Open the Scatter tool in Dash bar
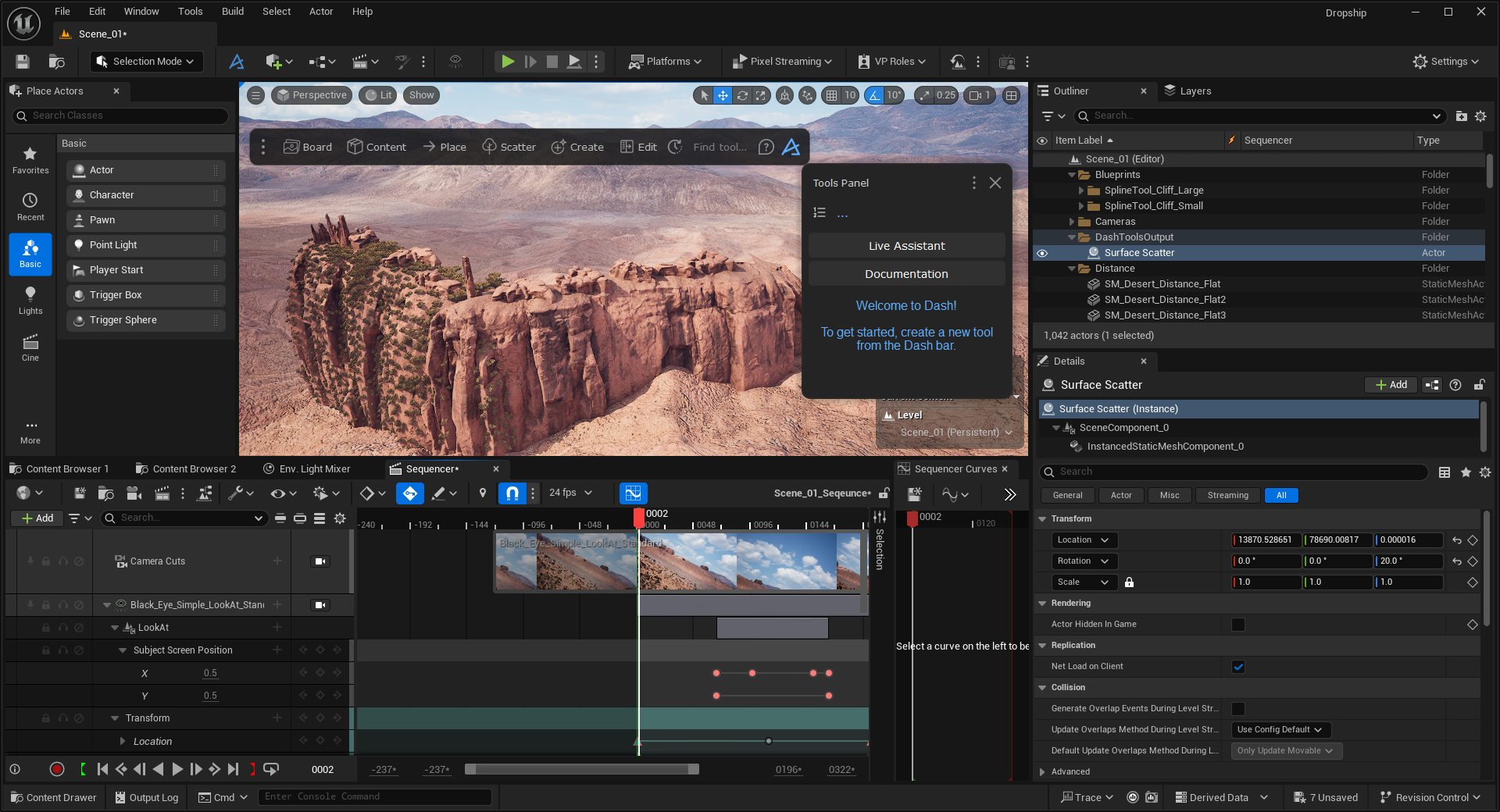1500x812 pixels. click(509, 147)
